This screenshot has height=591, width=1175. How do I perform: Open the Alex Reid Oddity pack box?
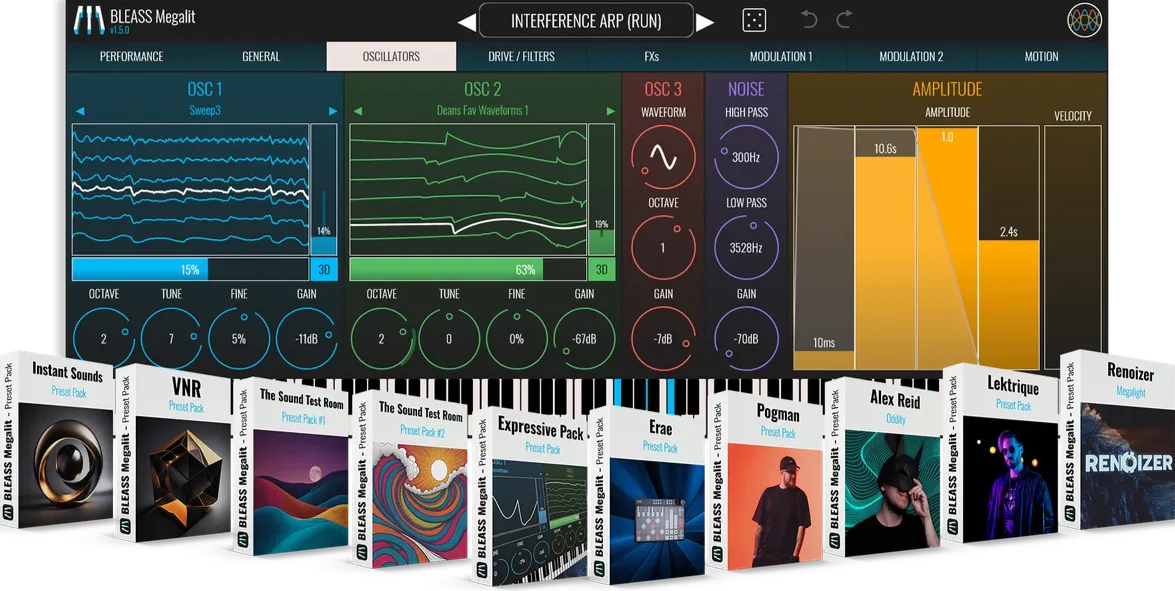(883, 466)
